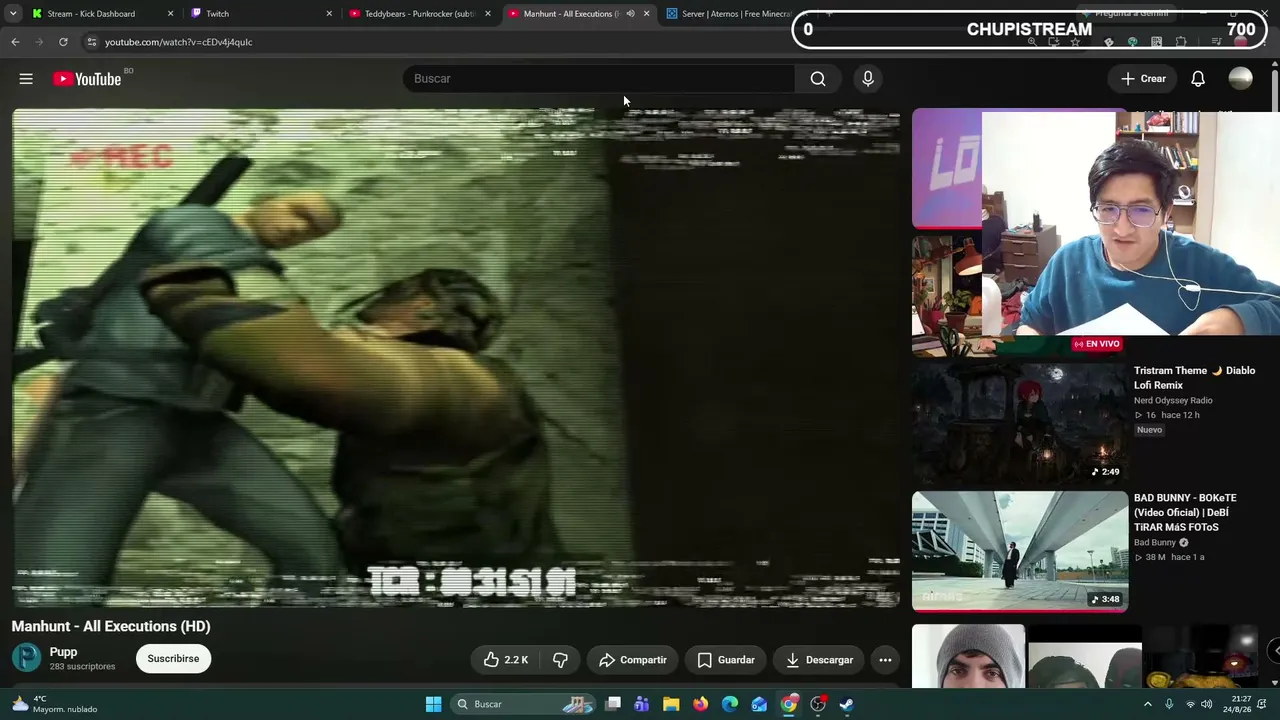The image size is (1280, 720).
Task: Mute the Manhunt tab via speaker icon
Action: (x=630, y=14)
